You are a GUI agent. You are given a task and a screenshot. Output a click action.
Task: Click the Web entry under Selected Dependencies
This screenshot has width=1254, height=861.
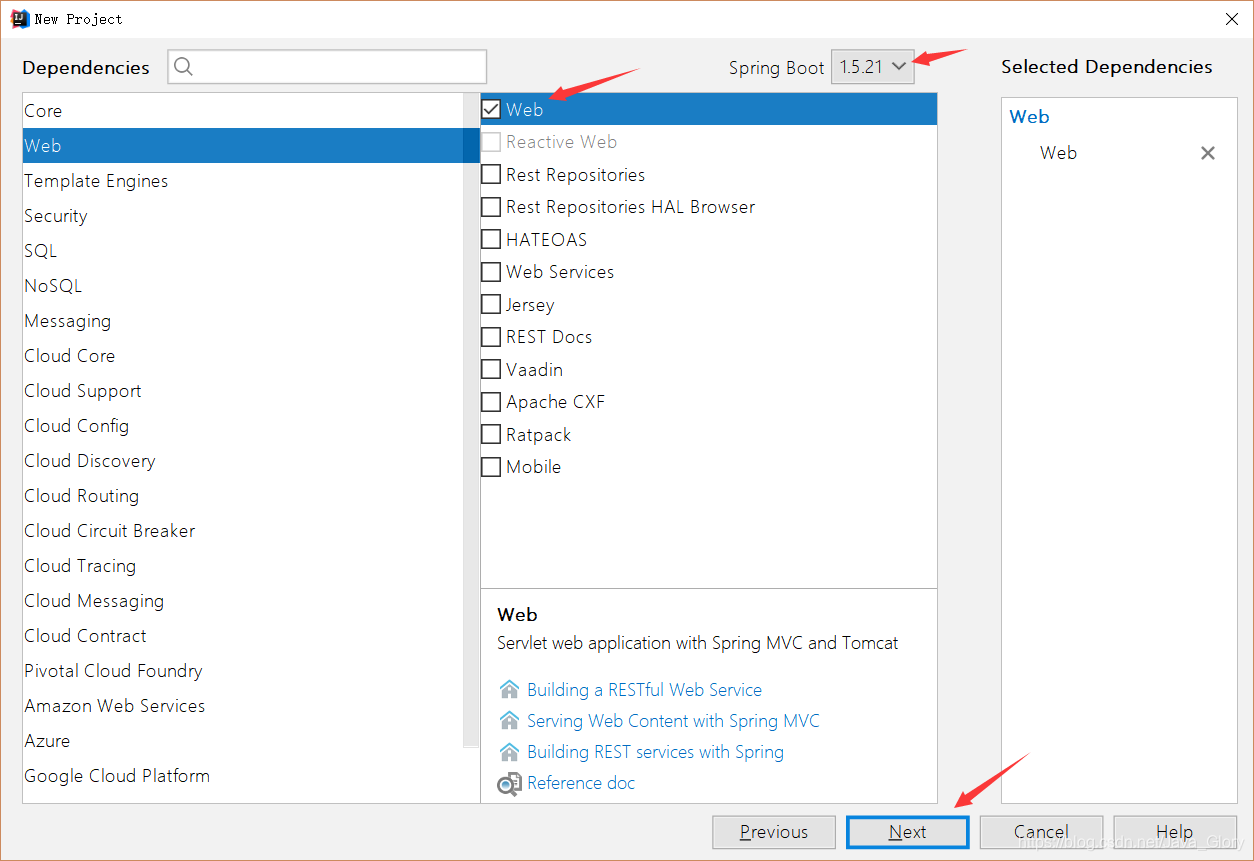point(1058,153)
